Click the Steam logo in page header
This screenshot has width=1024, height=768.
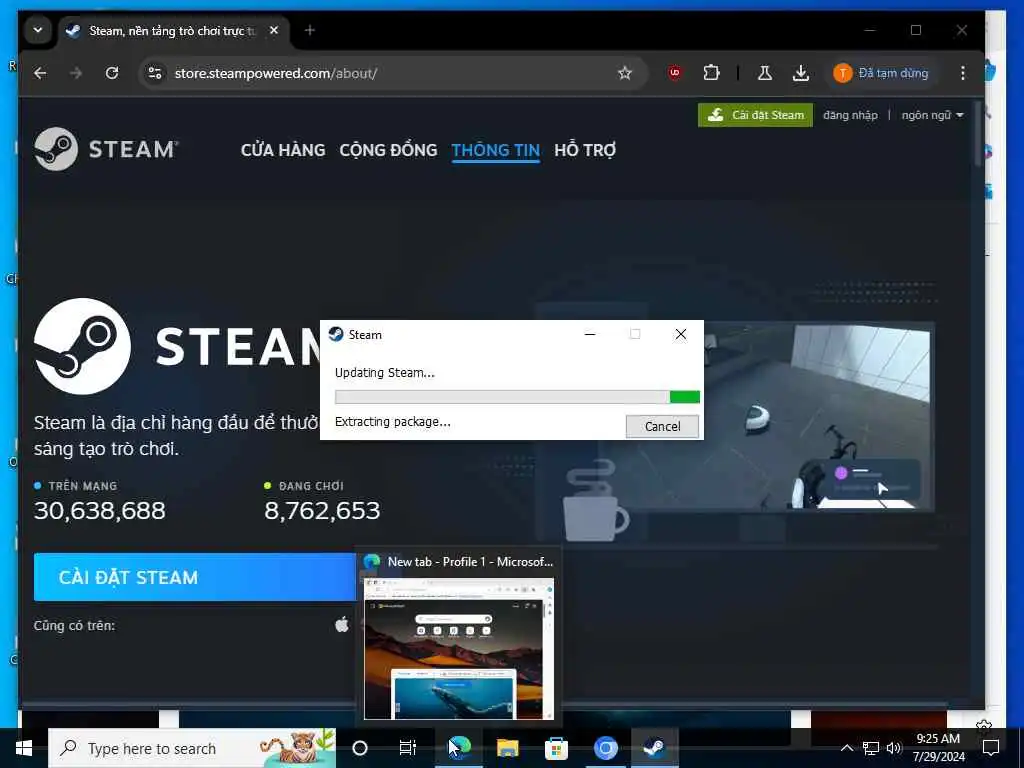click(x=106, y=149)
